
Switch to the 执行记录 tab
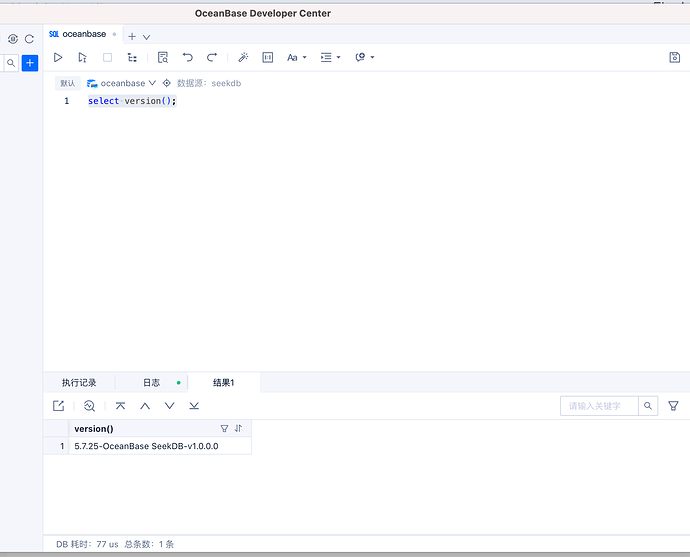79,383
